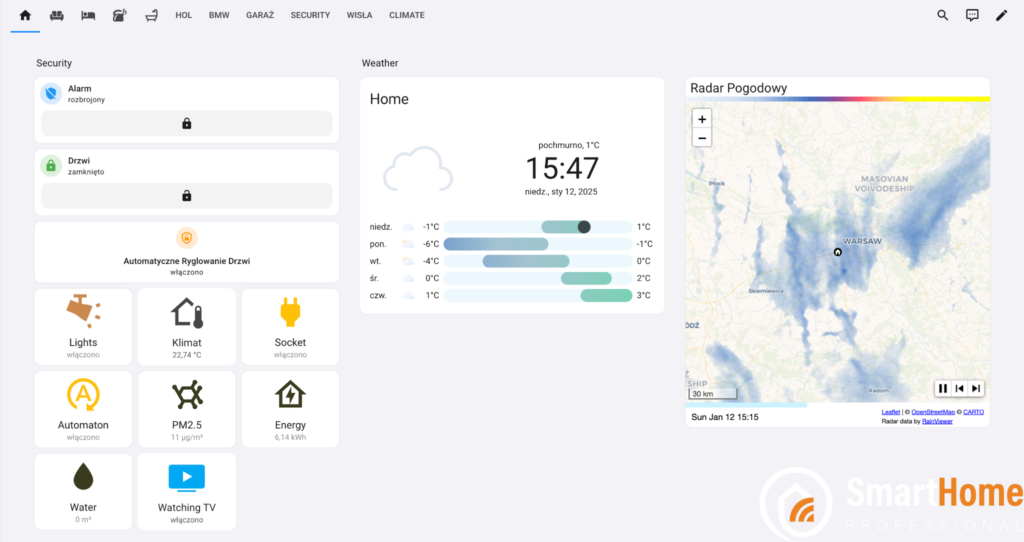The height and width of the screenshot is (542, 1024).
Task: Open the bathtub bathroom tab icon
Action: tap(151, 15)
